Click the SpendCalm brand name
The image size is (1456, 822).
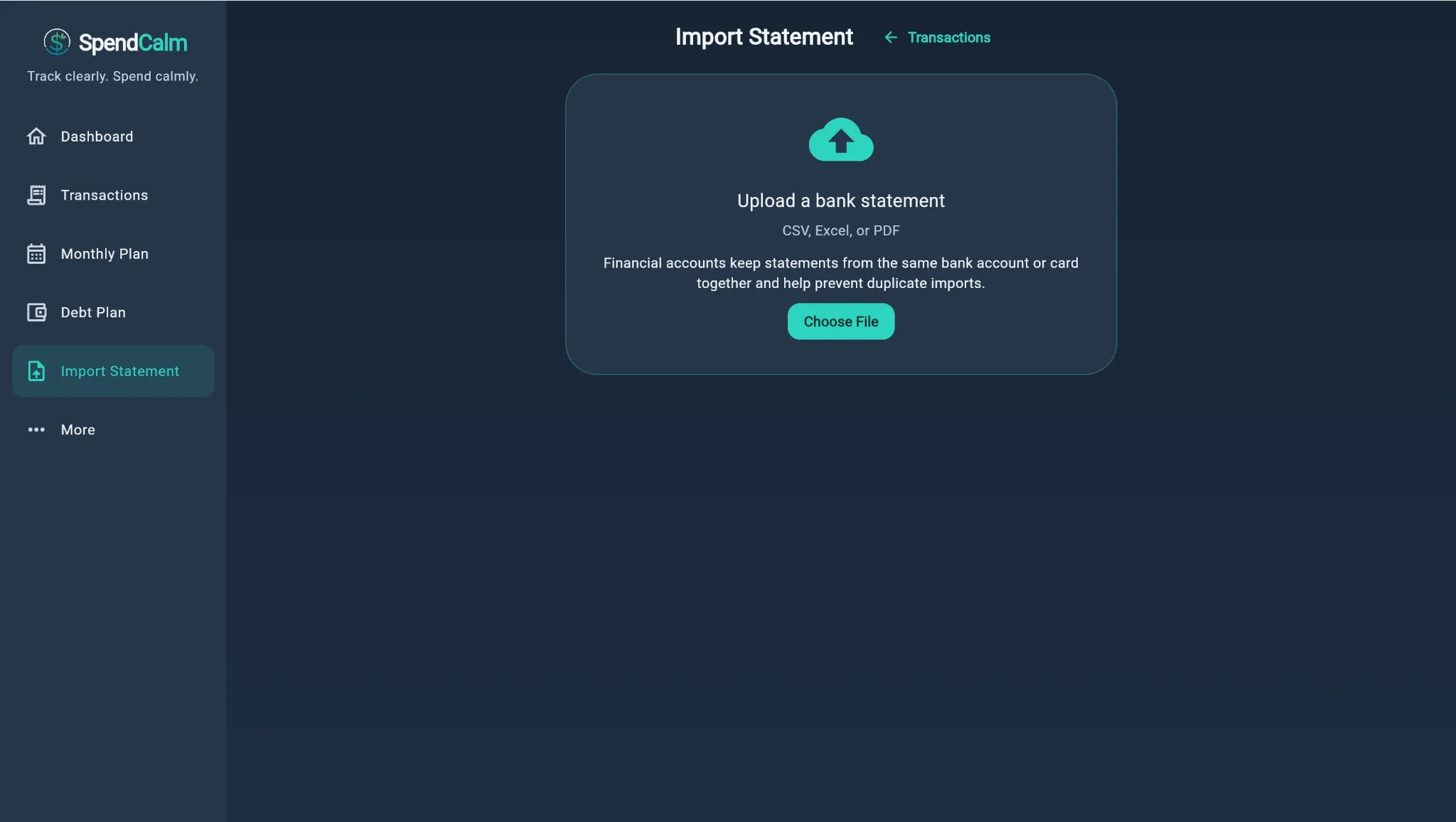coord(133,43)
